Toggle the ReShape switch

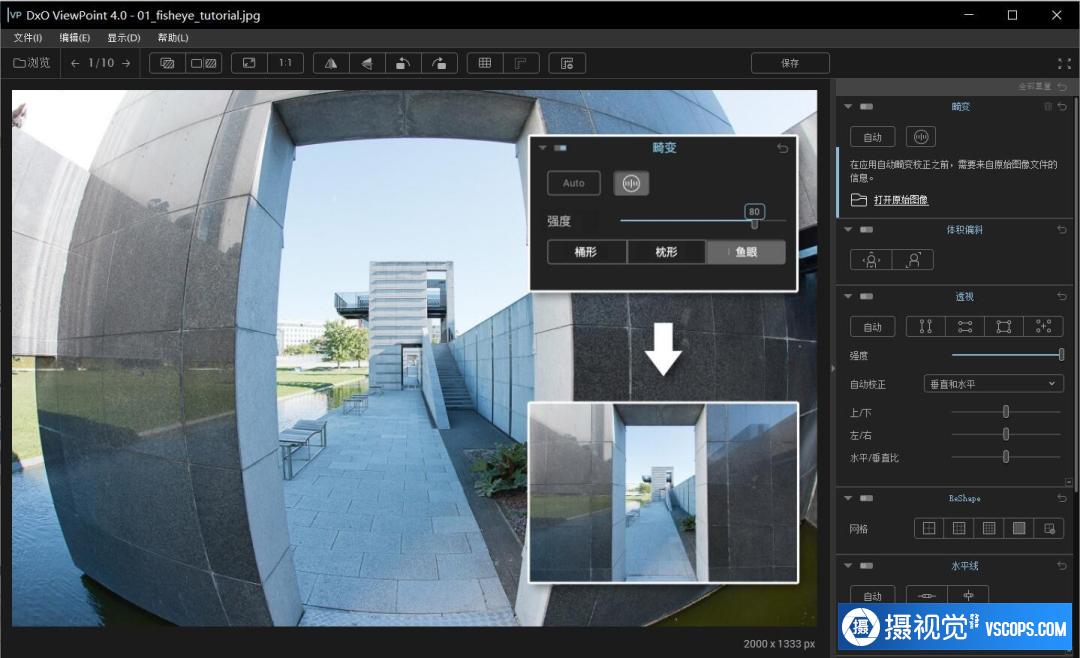(866, 498)
